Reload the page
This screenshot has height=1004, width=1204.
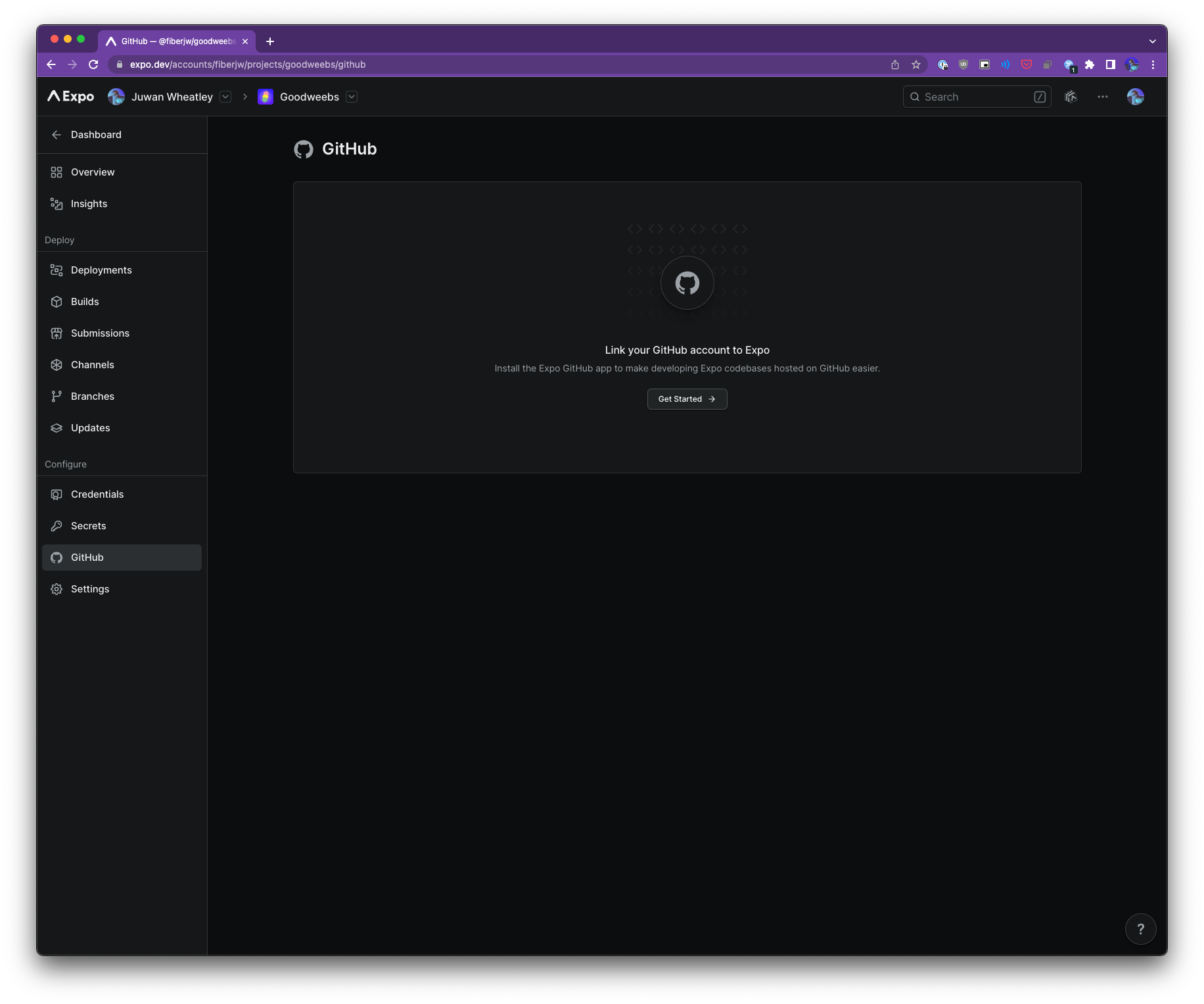[x=93, y=64]
